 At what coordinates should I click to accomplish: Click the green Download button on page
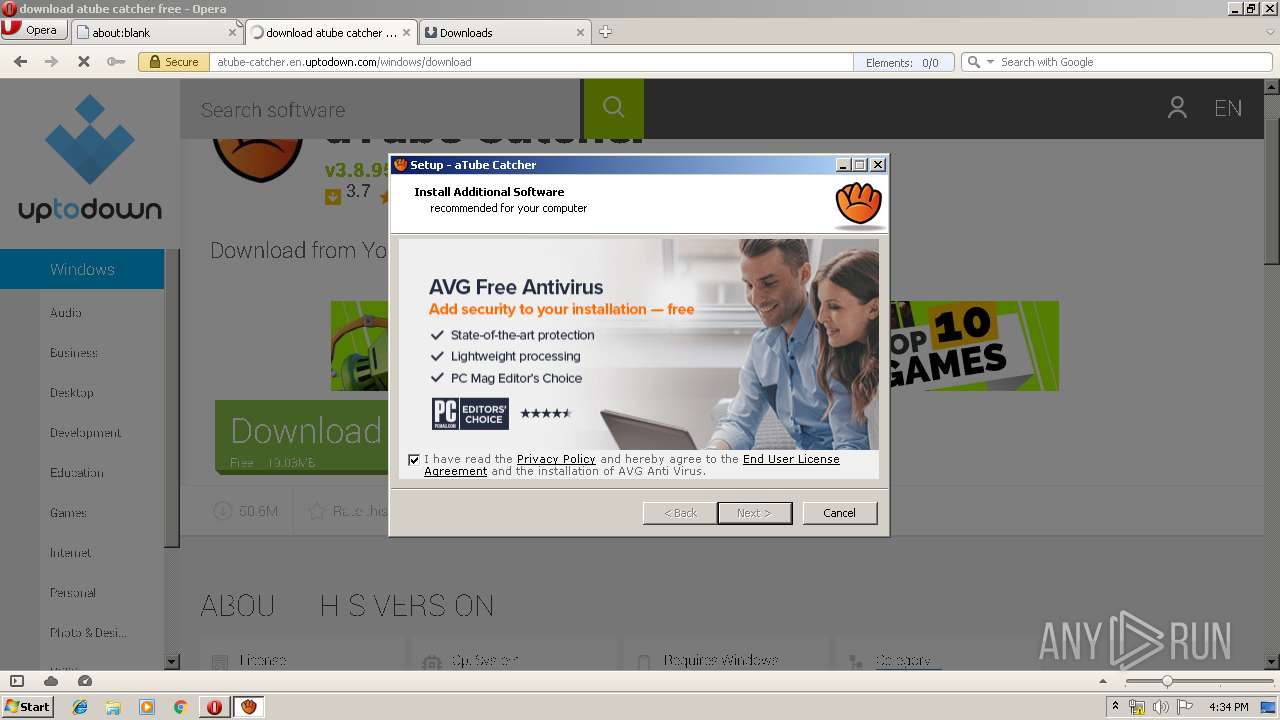tap(301, 436)
